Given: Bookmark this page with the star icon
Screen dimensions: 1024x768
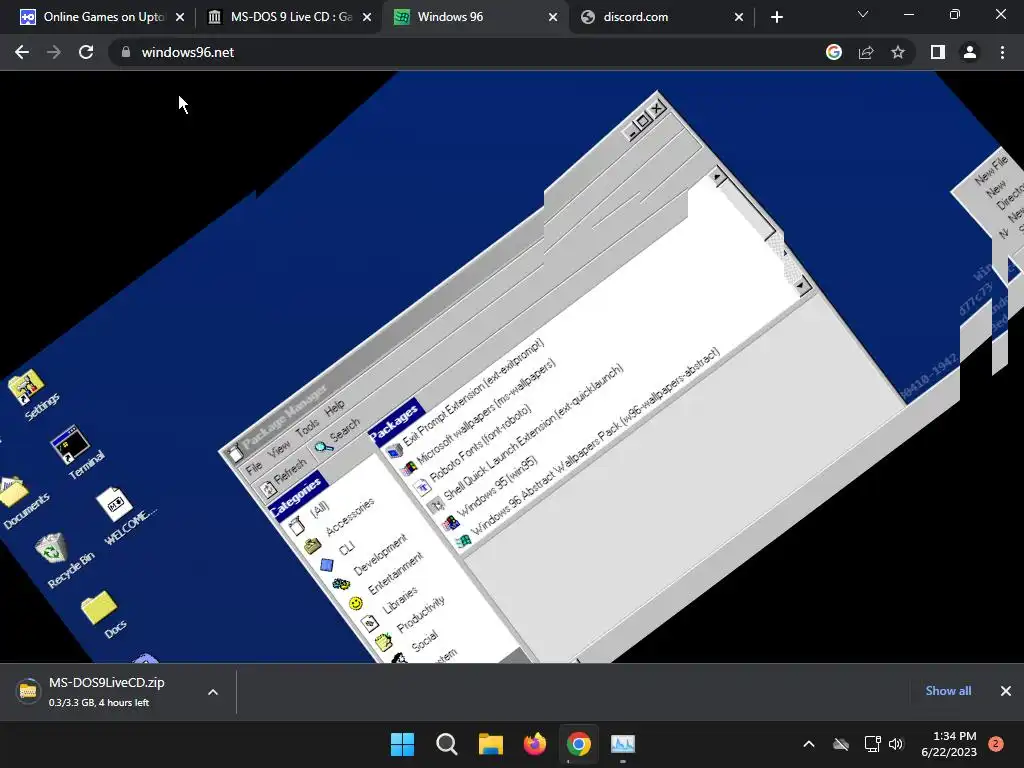Looking at the screenshot, I should pyautogui.click(x=898, y=52).
